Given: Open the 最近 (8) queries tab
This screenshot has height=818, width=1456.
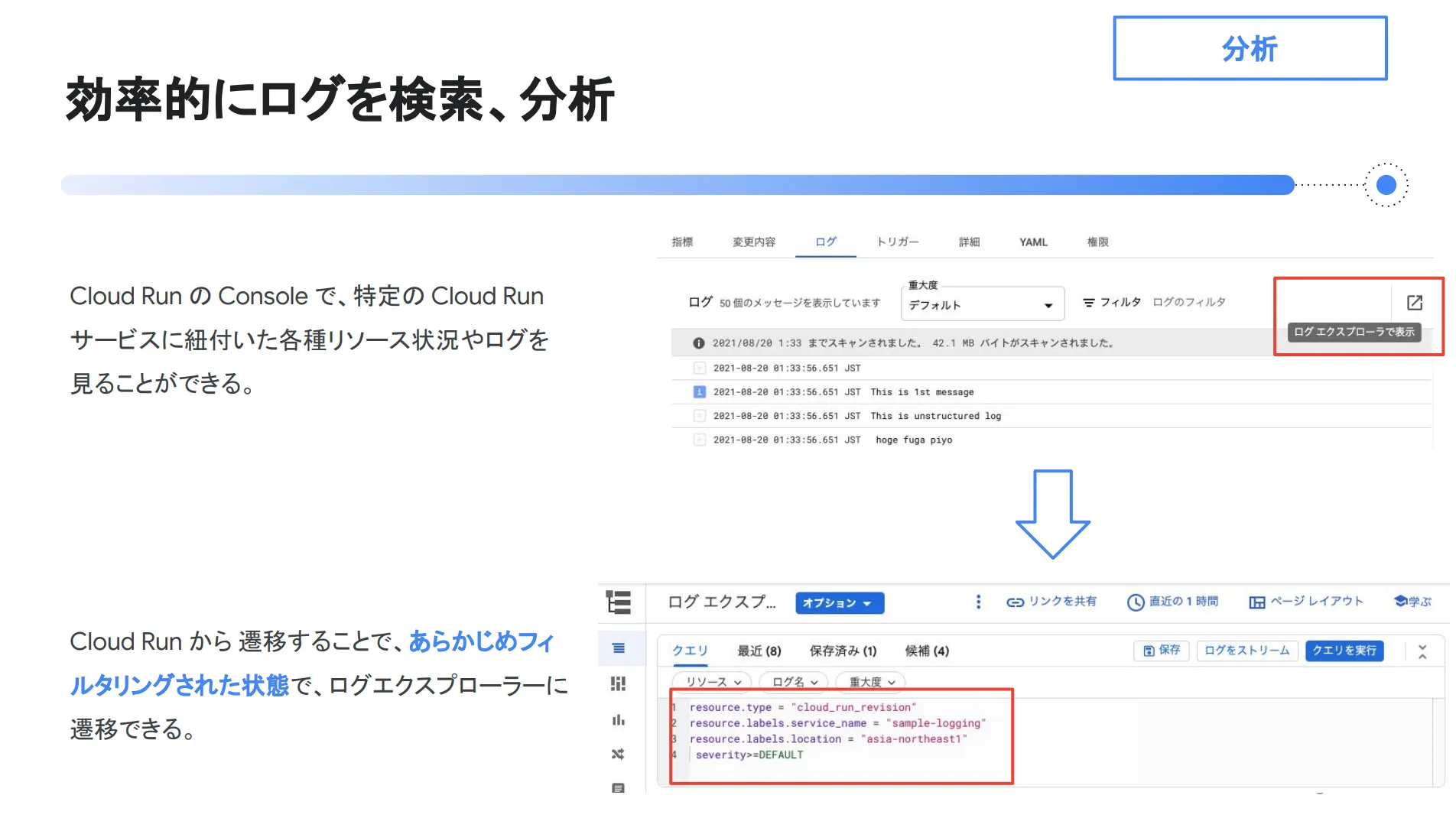Looking at the screenshot, I should 759,651.
